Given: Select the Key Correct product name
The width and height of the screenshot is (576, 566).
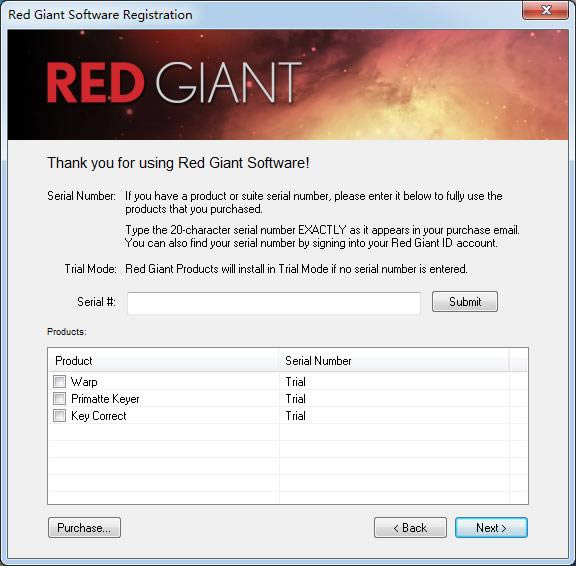Looking at the screenshot, I should point(98,416).
